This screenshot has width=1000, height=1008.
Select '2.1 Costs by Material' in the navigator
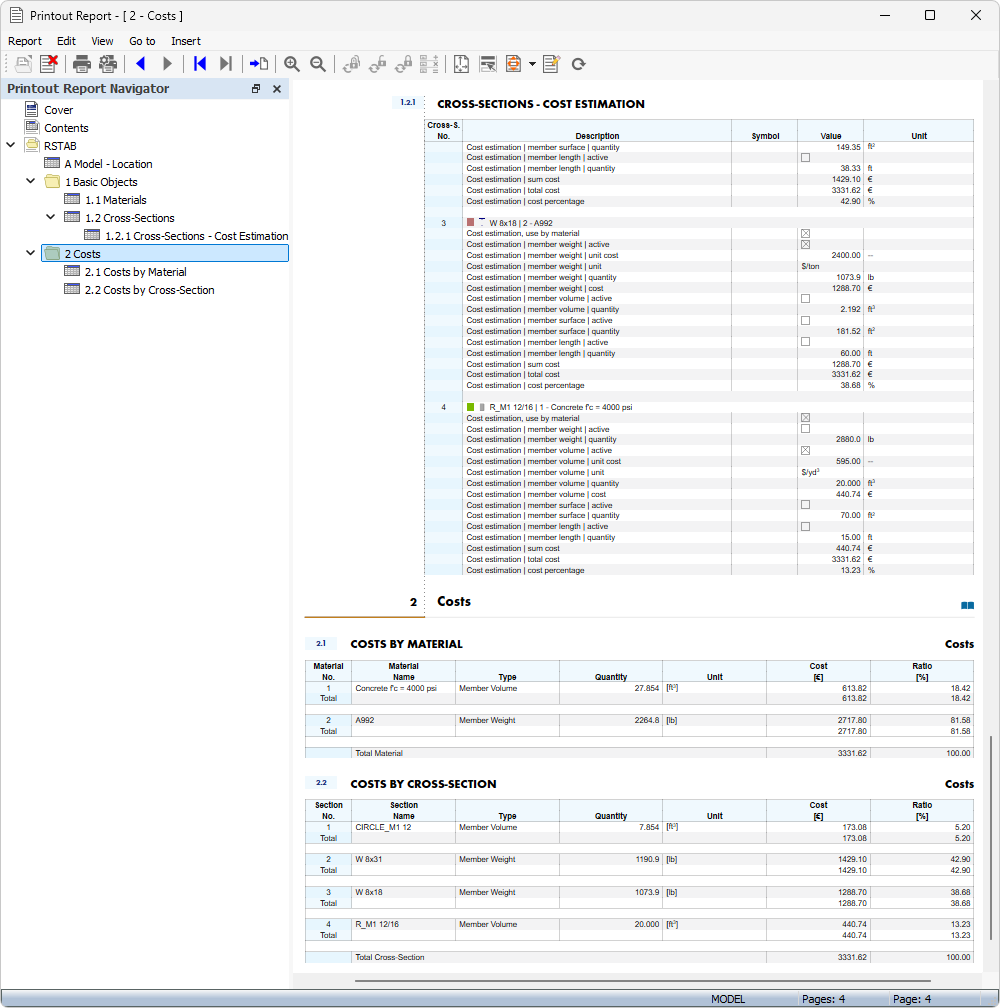[x=135, y=271]
